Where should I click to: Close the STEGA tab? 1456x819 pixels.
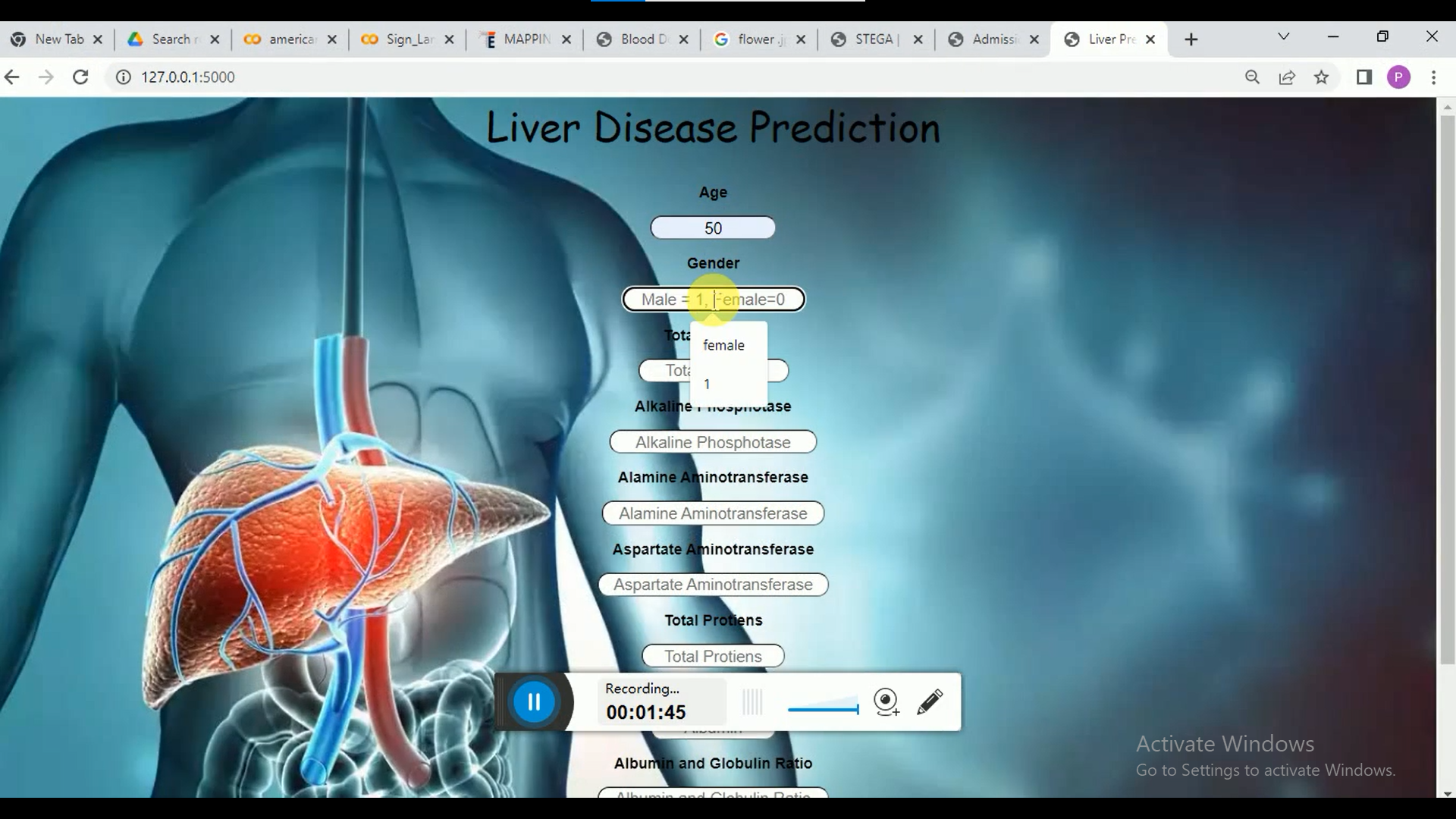pos(918,39)
